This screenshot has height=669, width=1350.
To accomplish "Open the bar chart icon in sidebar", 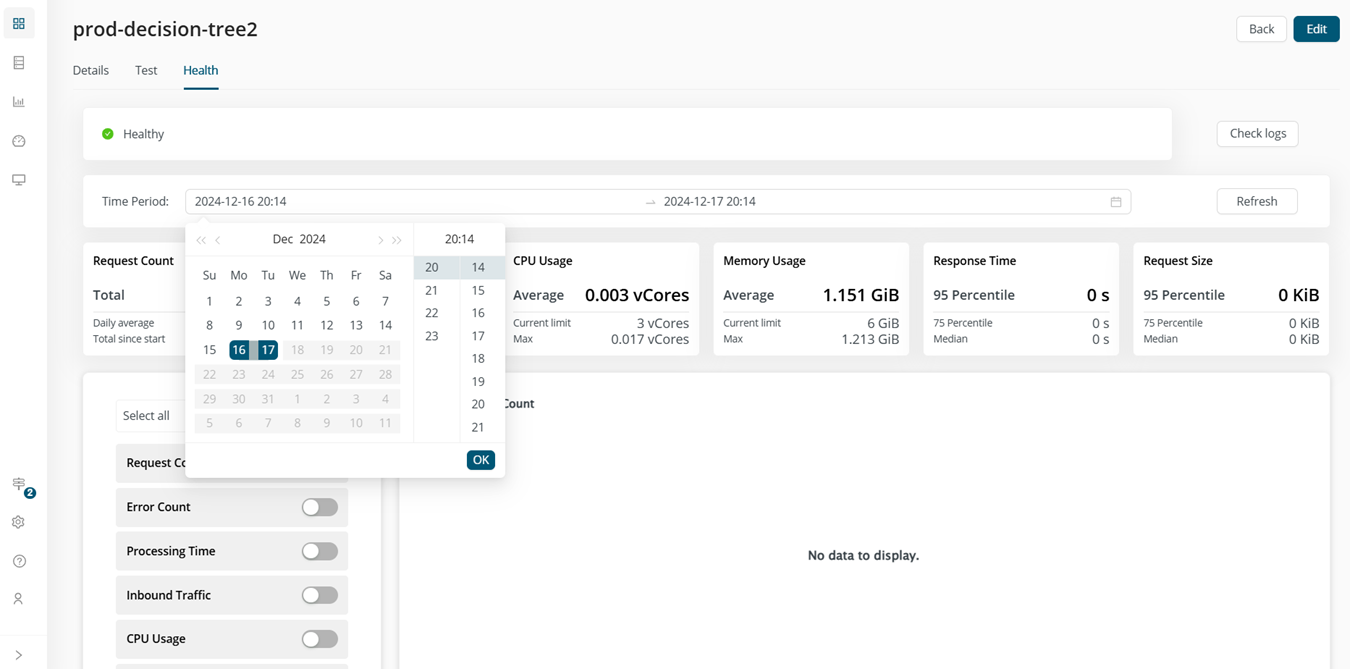I will [19, 102].
